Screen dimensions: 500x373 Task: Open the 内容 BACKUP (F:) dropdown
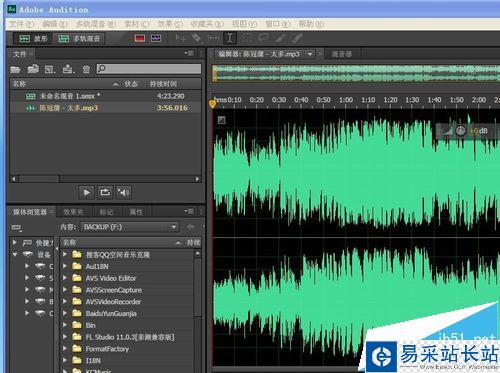pyautogui.click(x=130, y=227)
